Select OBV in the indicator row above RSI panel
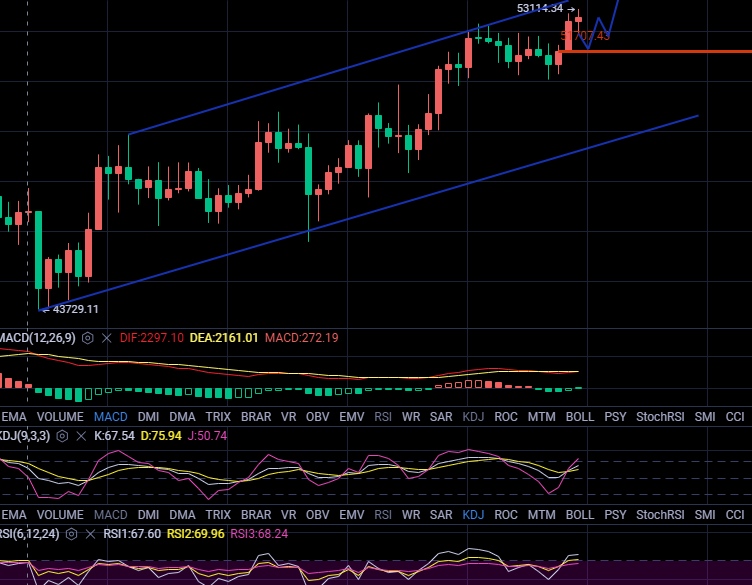 click(317, 515)
